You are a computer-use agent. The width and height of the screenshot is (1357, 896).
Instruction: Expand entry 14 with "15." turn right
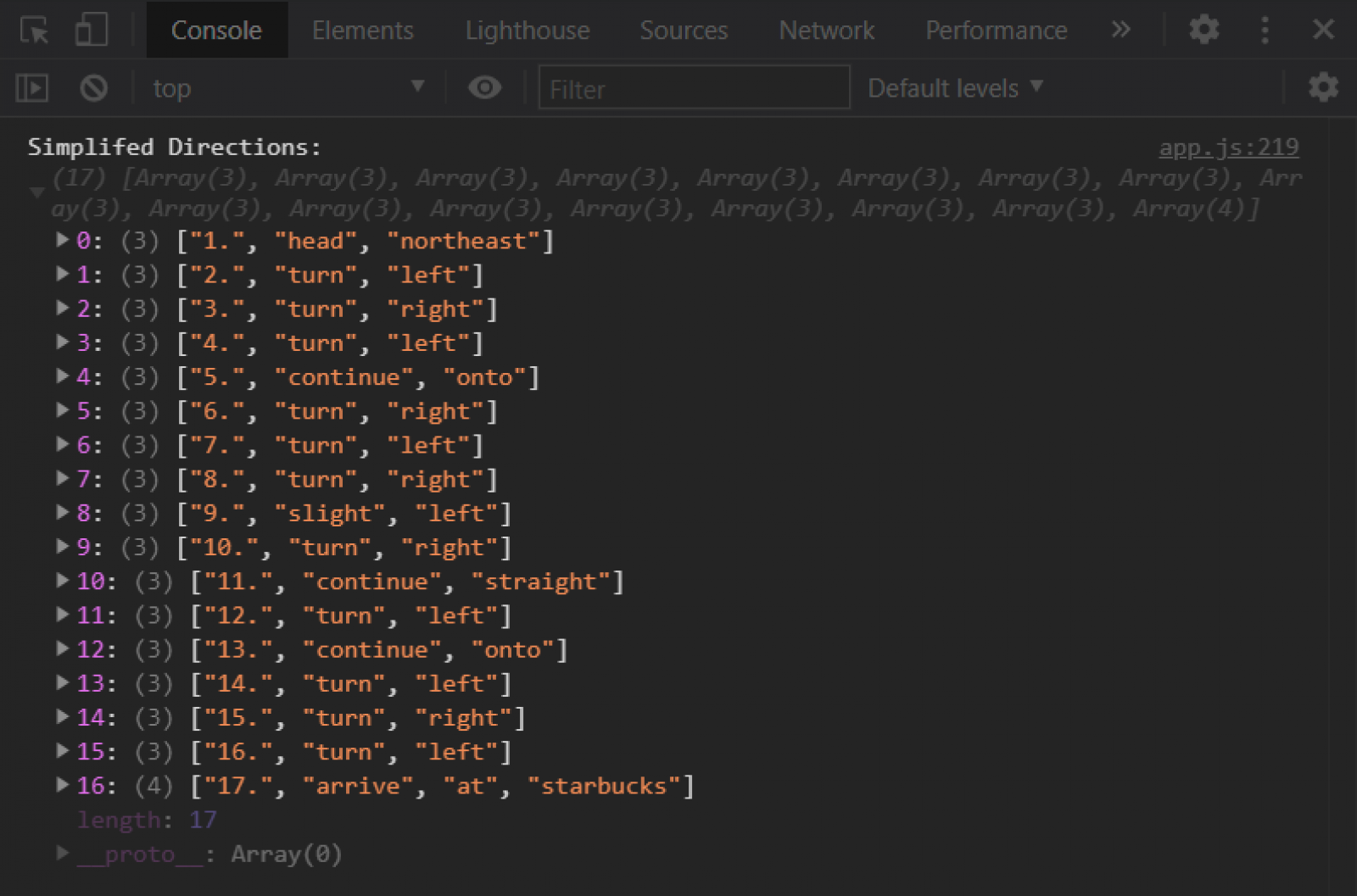pos(62,716)
